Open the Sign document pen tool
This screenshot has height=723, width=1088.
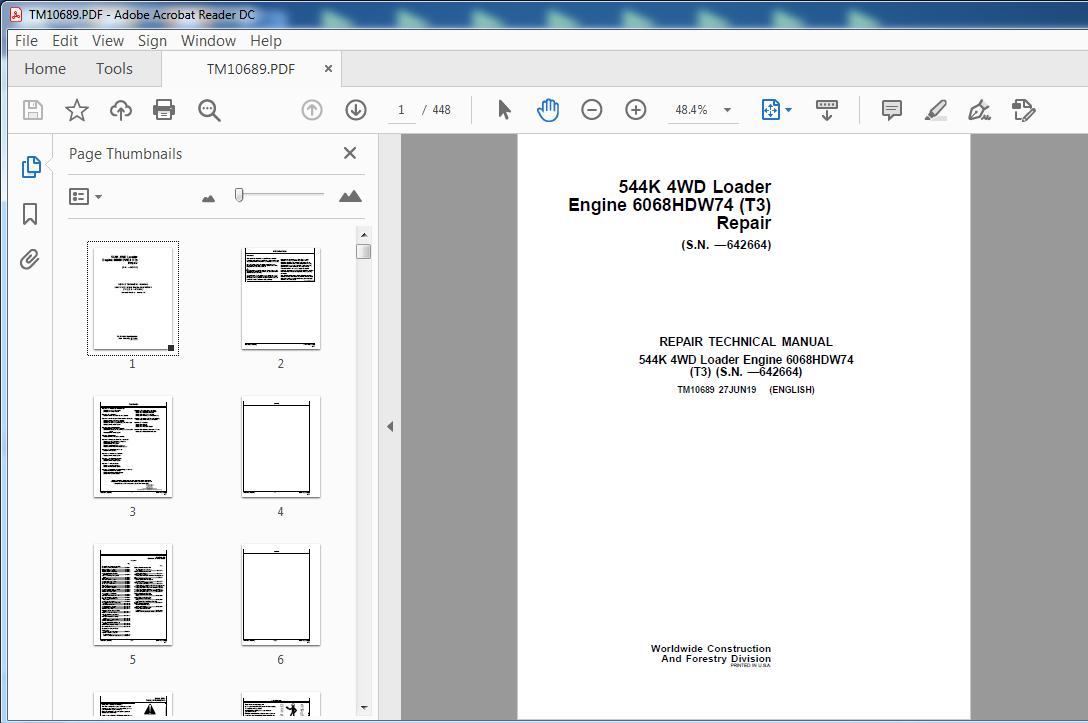click(x=979, y=110)
